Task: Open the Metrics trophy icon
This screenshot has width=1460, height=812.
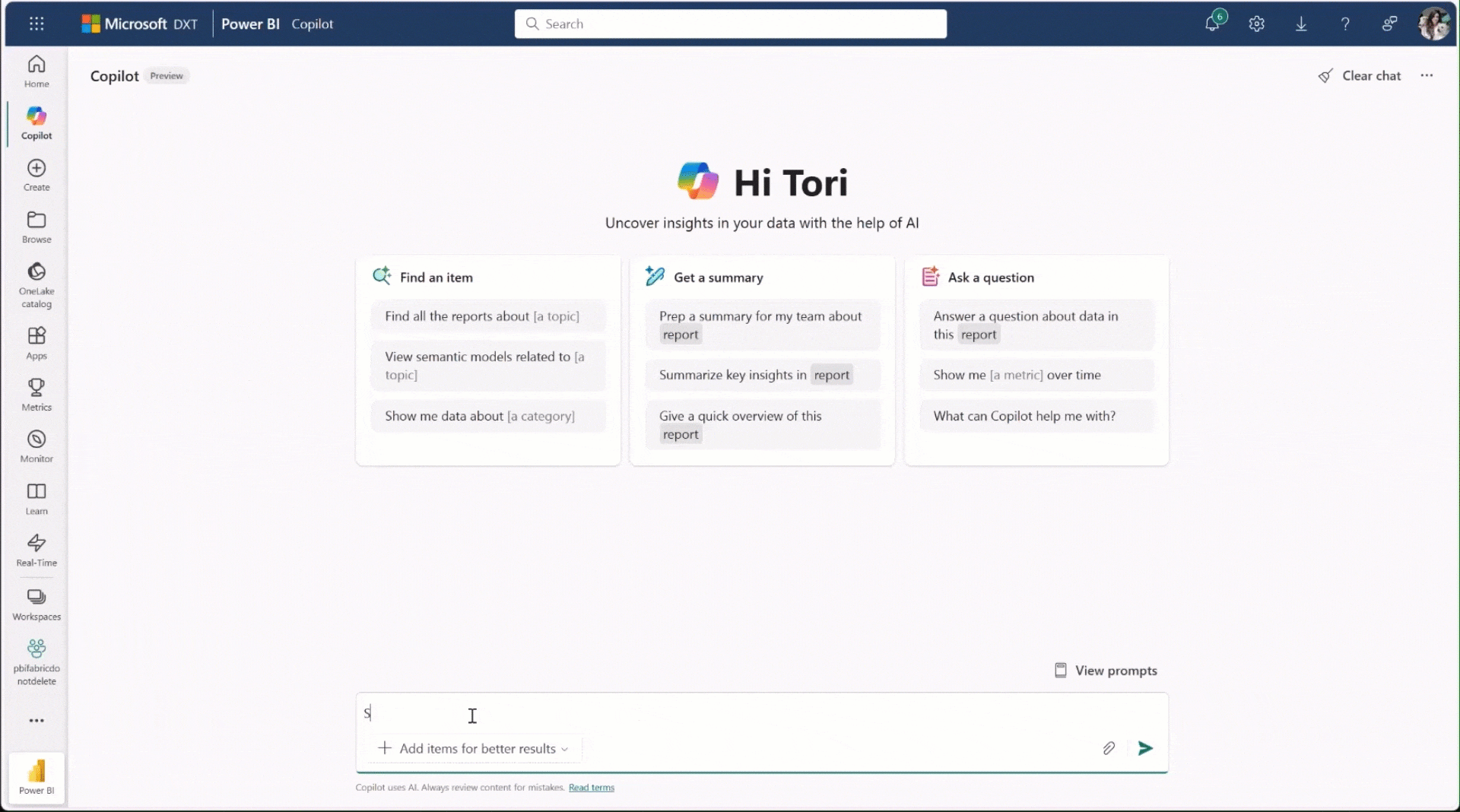Action: click(36, 395)
